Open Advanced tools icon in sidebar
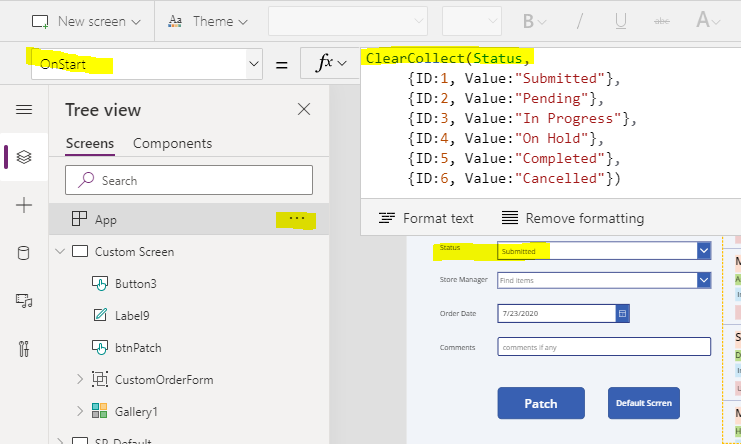This screenshot has height=444, width=741. click(x=24, y=348)
